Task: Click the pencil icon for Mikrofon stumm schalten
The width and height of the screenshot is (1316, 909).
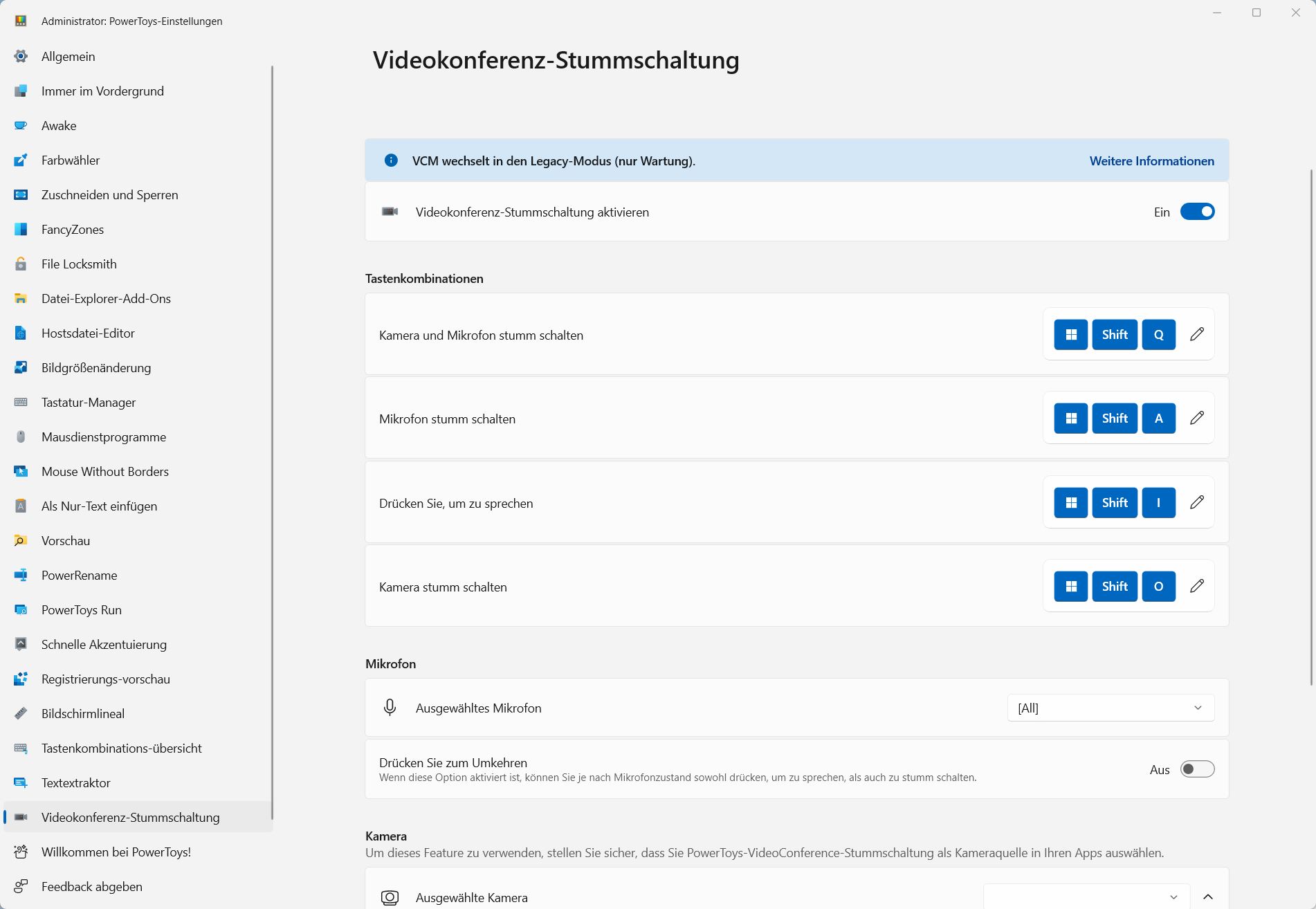Action: [x=1197, y=418]
